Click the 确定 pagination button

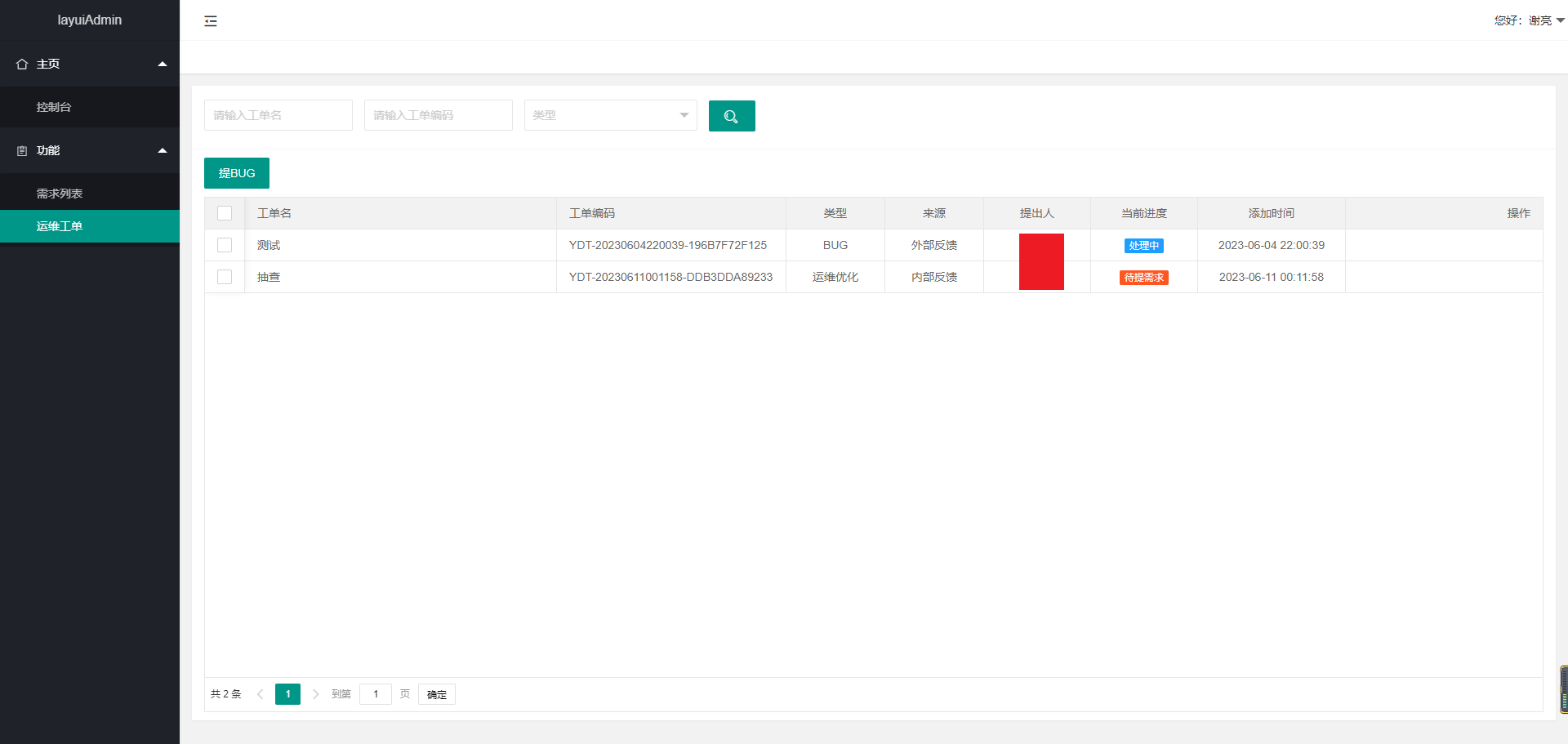click(437, 694)
